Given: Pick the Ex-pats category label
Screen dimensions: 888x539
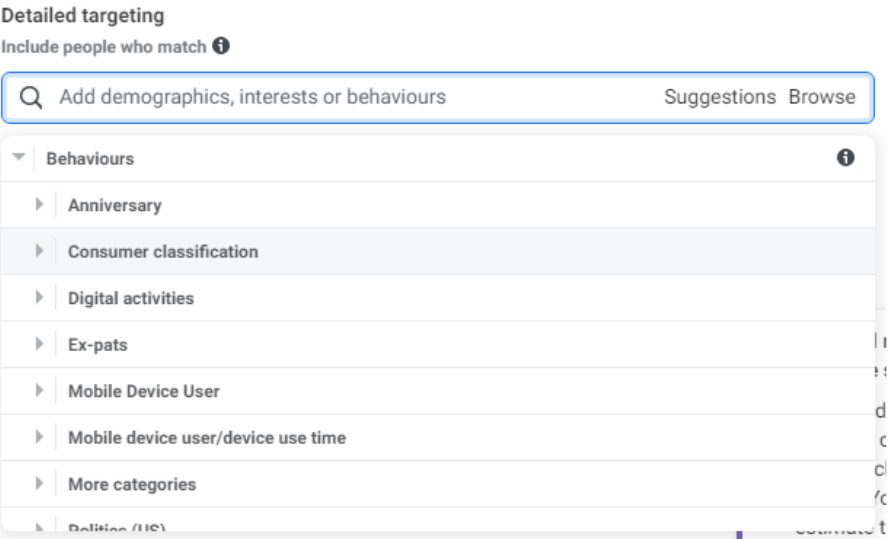Looking at the screenshot, I should (97, 344).
